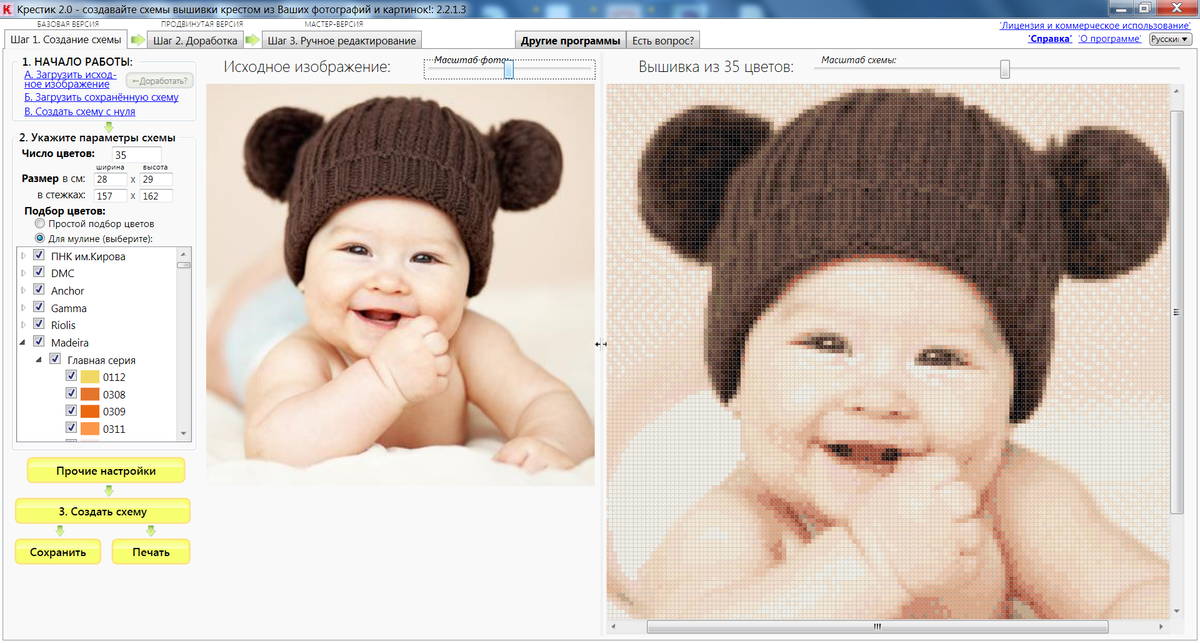Expand the Riolis tree node

24,325
